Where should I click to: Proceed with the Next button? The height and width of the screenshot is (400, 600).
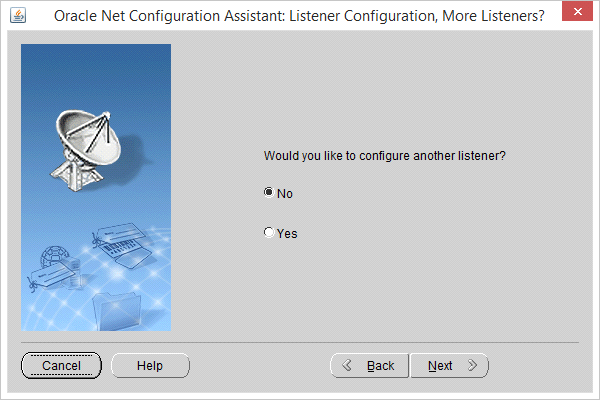449,366
